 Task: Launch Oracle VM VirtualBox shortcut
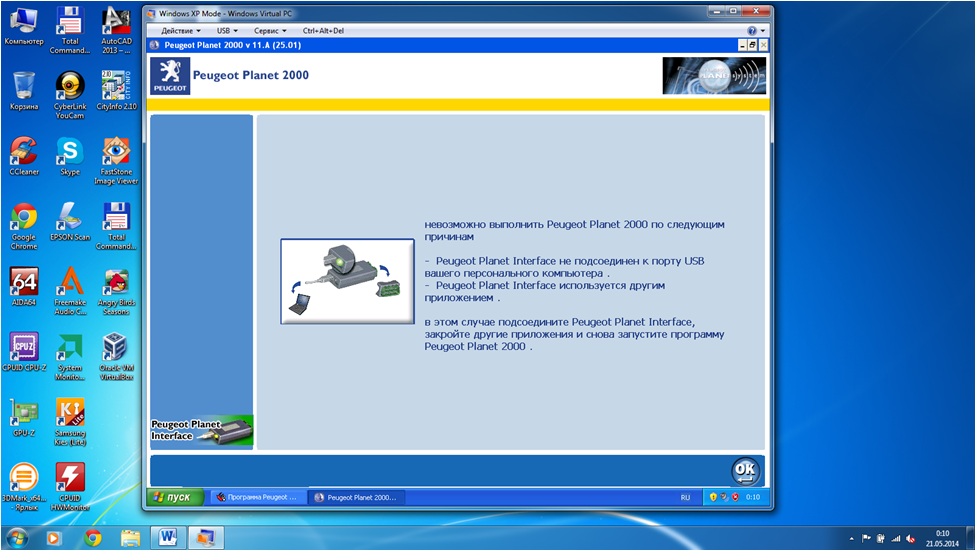click(115, 352)
